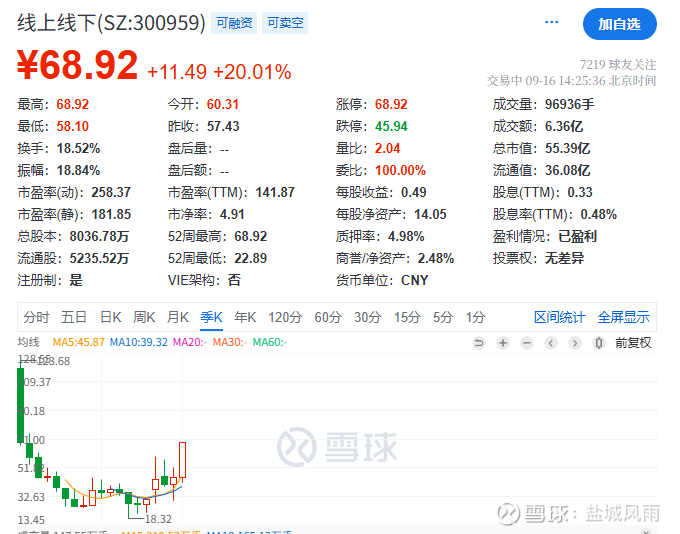The width and height of the screenshot is (680, 534).
Task: Select the 周K chart tab
Action: 144,317
